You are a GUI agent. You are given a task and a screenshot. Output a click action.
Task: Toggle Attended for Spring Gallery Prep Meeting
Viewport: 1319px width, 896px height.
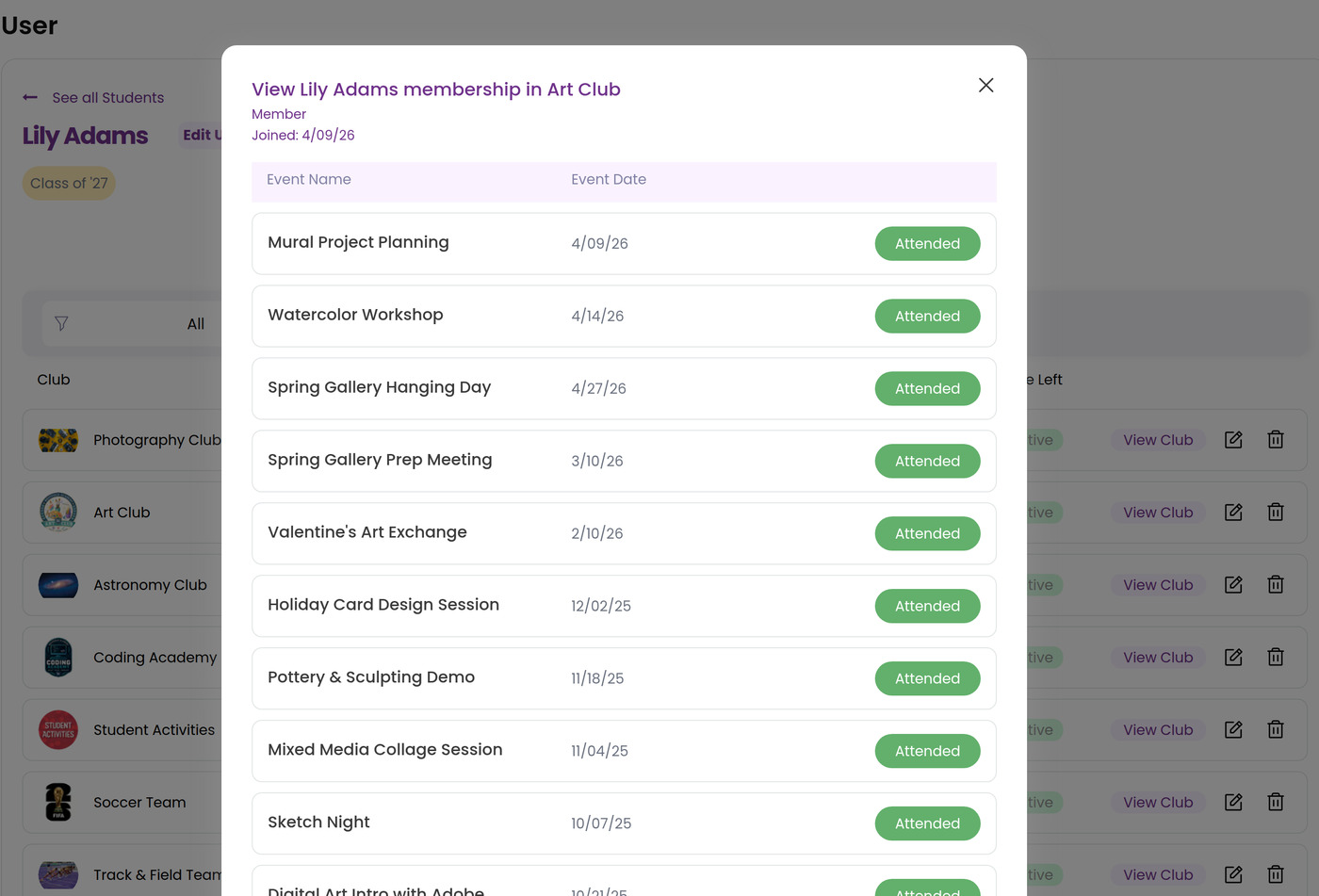[x=927, y=461]
